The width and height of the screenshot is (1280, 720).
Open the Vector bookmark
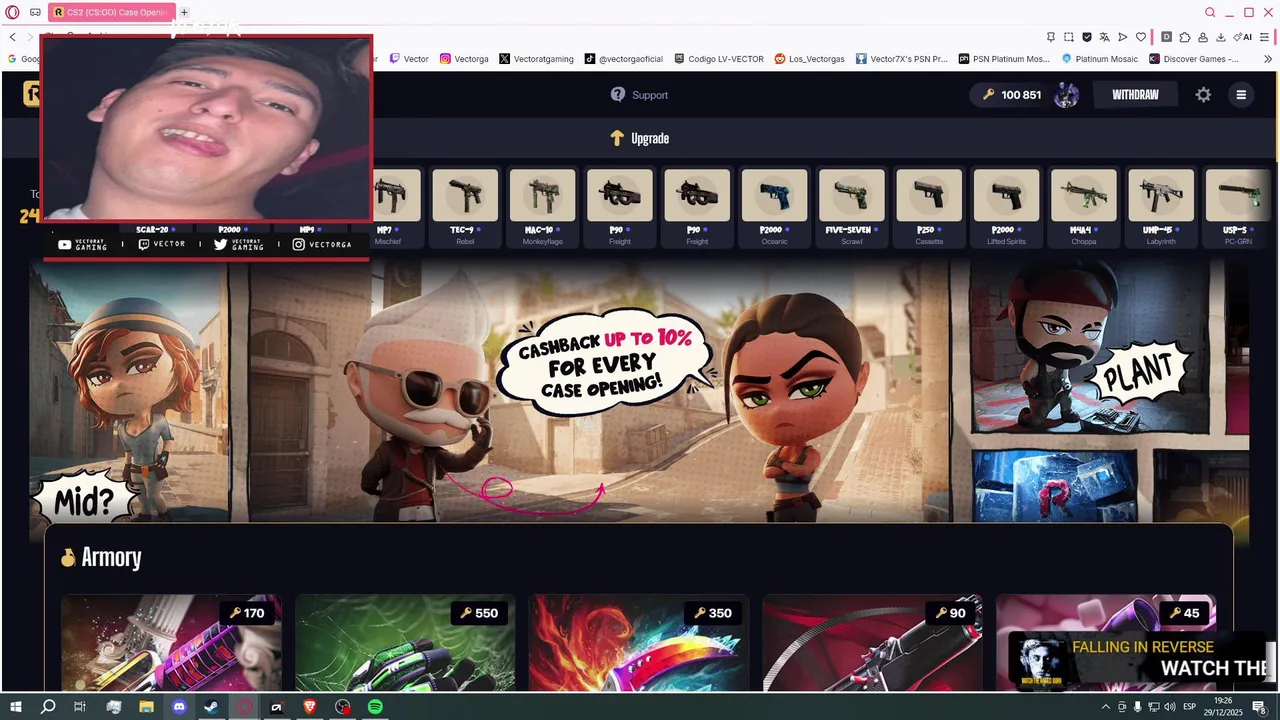tap(409, 59)
